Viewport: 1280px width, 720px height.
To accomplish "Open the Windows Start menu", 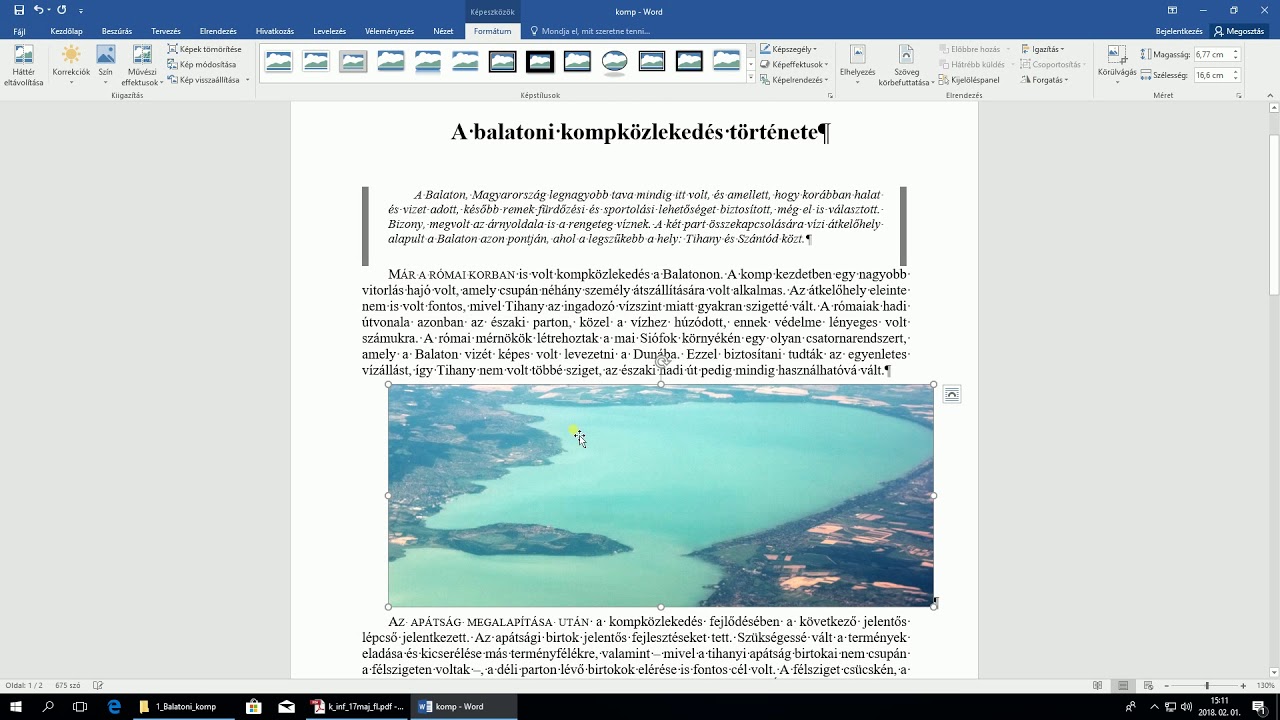I will 16,706.
